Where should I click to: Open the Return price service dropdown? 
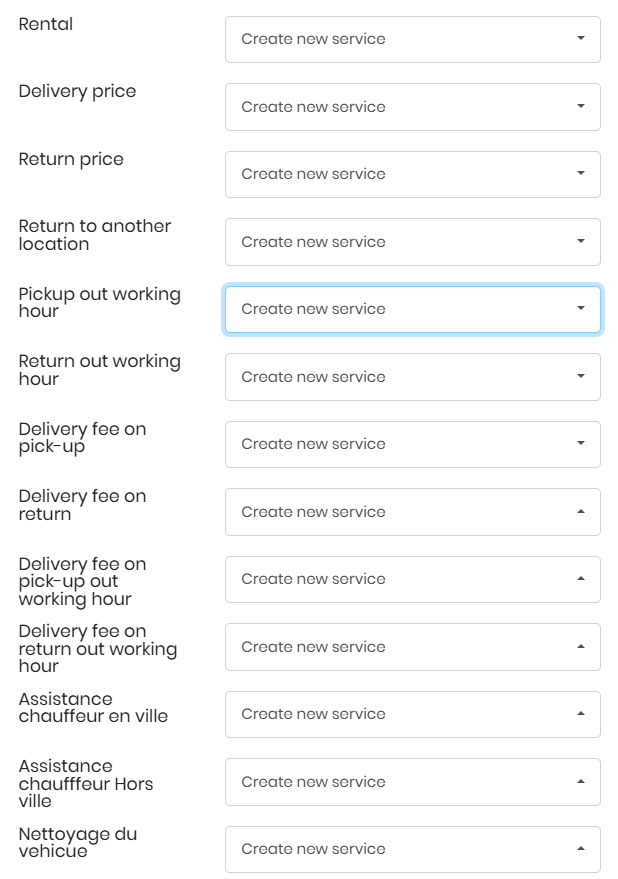pos(412,174)
